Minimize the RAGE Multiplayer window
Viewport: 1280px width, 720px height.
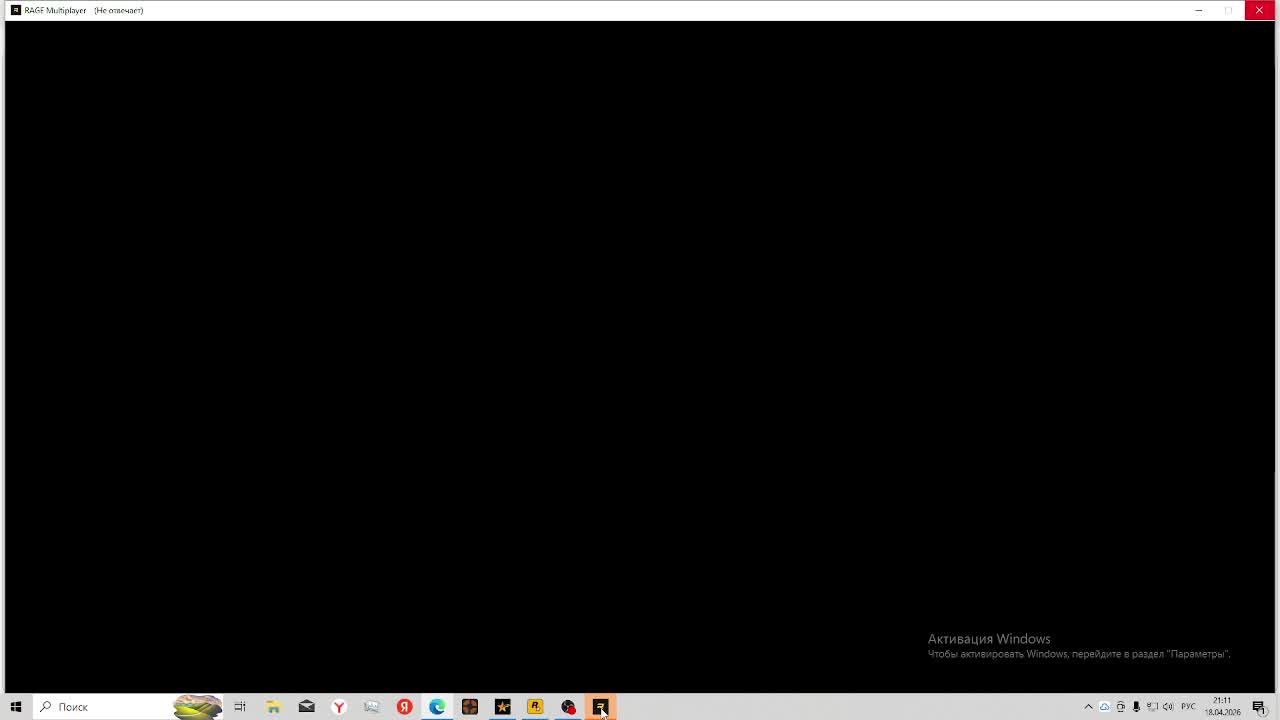(x=1198, y=10)
